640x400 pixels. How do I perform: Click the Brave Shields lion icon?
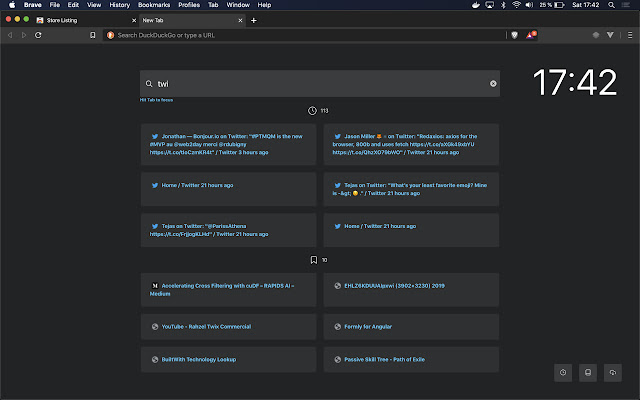(515, 35)
